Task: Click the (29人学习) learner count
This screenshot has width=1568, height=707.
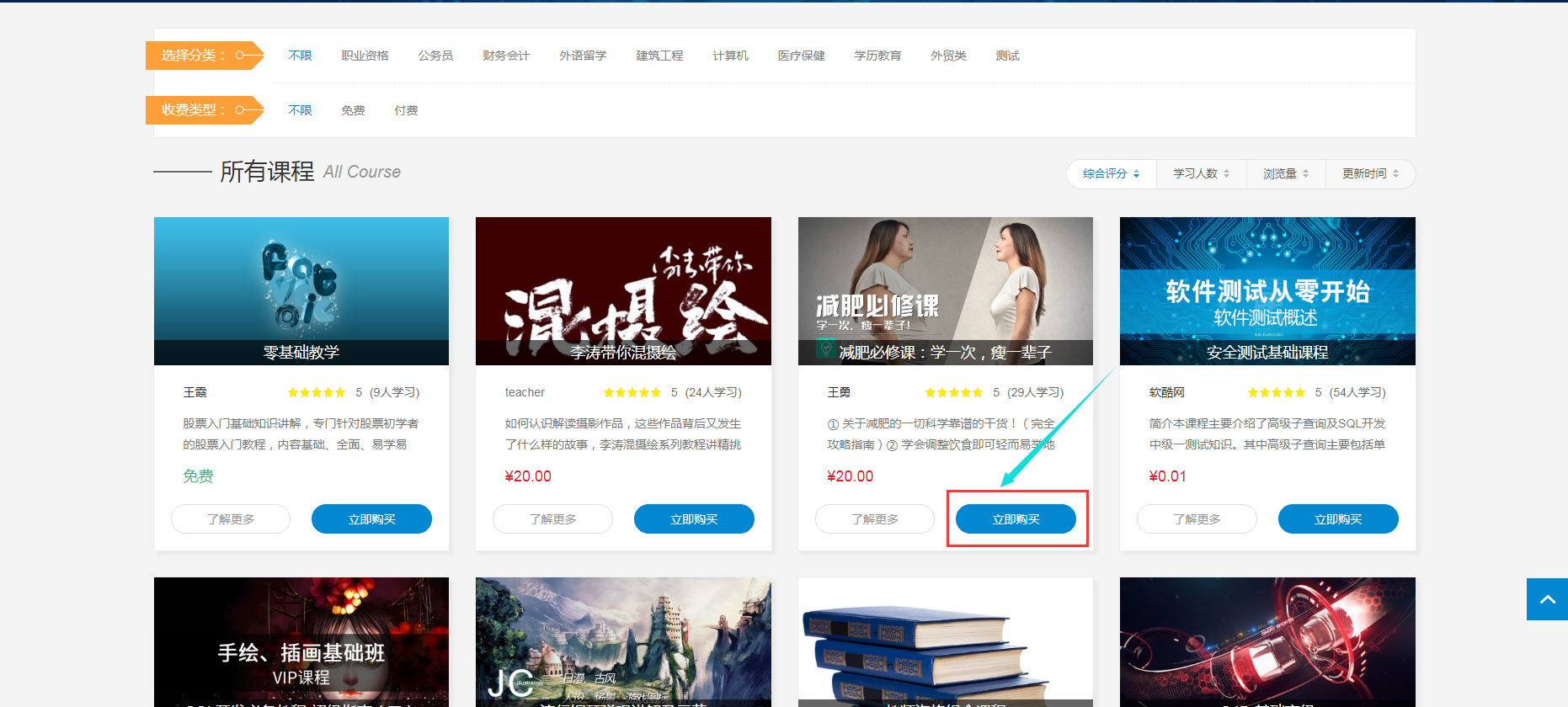Action: (1036, 392)
